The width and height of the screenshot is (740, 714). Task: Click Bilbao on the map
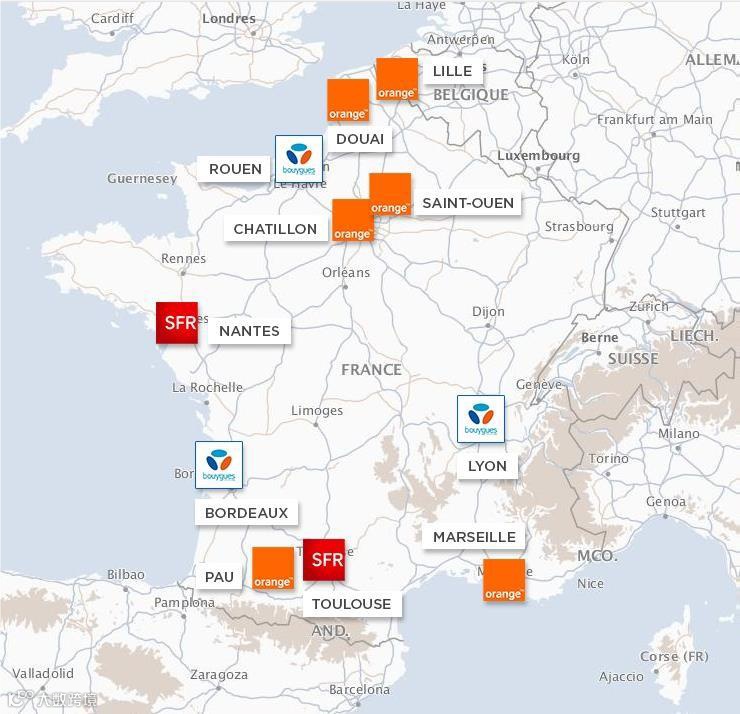click(126, 574)
